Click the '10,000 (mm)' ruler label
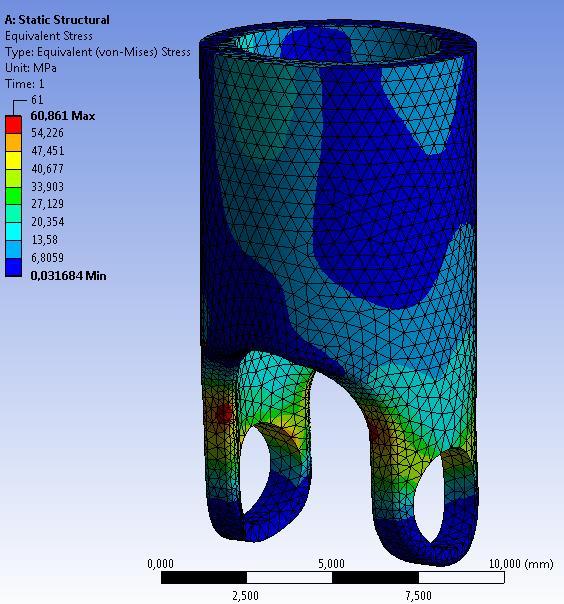Viewport: 564px width, 604px height. [521, 564]
